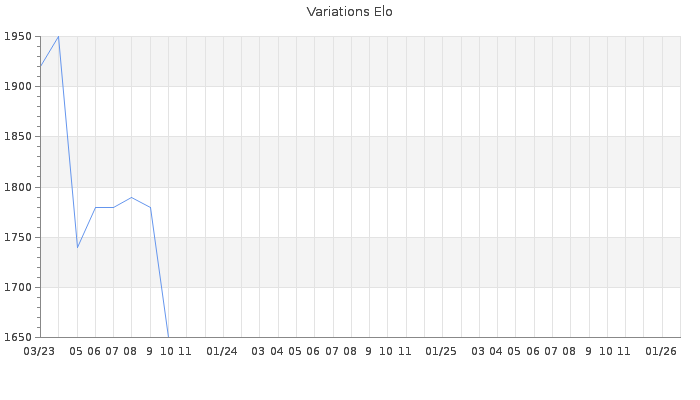Image resolution: width=700 pixels, height=400 pixels.
Task: Click the 1950 y-axis label
Action: pos(19,37)
